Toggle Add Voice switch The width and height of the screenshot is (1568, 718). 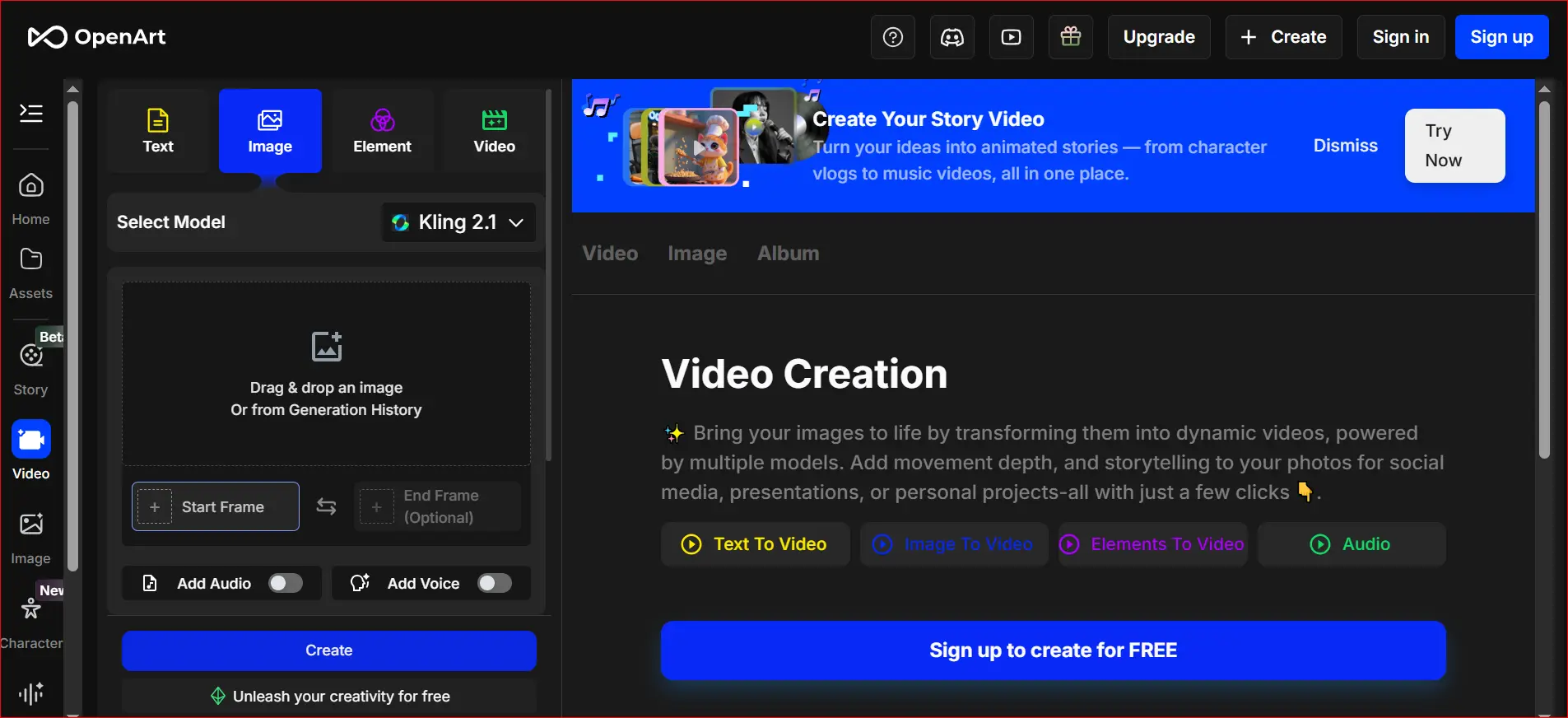(495, 583)
